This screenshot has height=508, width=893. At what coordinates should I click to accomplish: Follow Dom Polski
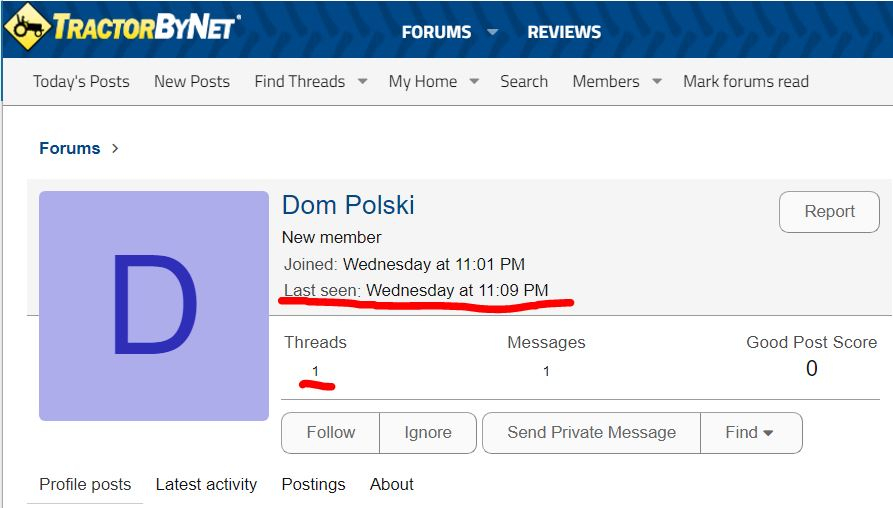point(330,433)
